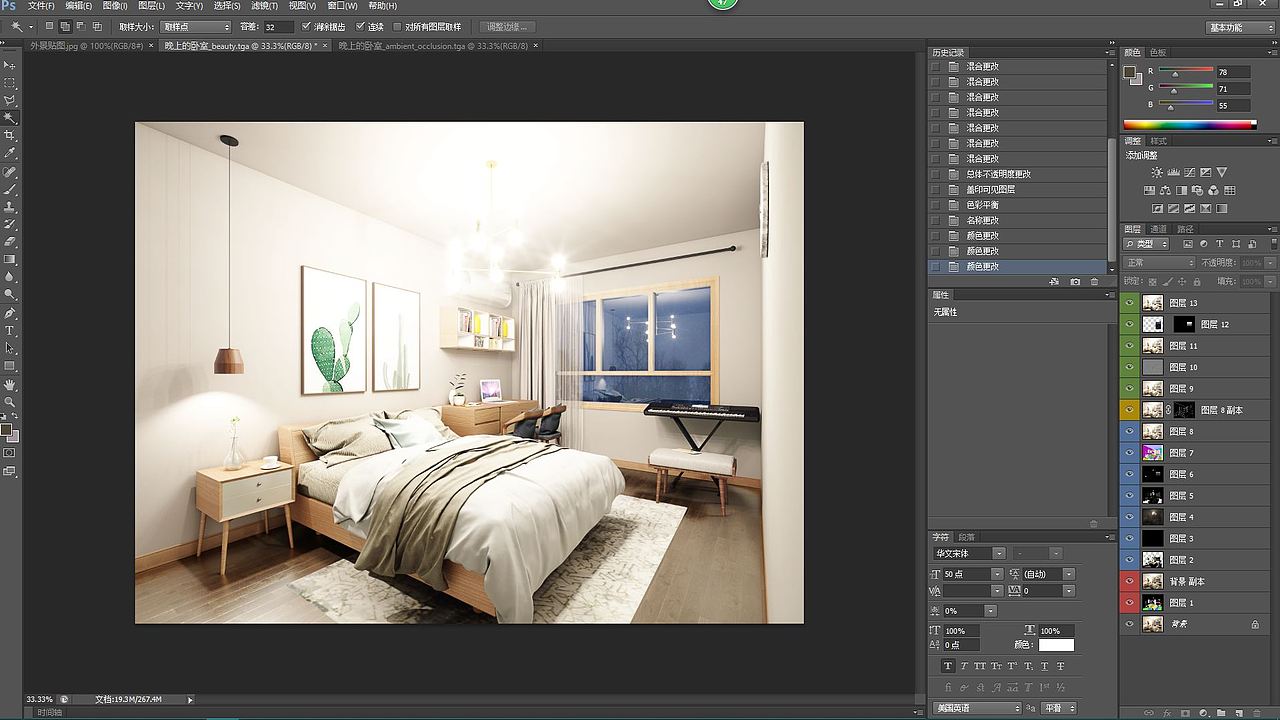
Task: Create a new snapshot in History panel
Action: pyautogui.click(x=1075, y=282)
